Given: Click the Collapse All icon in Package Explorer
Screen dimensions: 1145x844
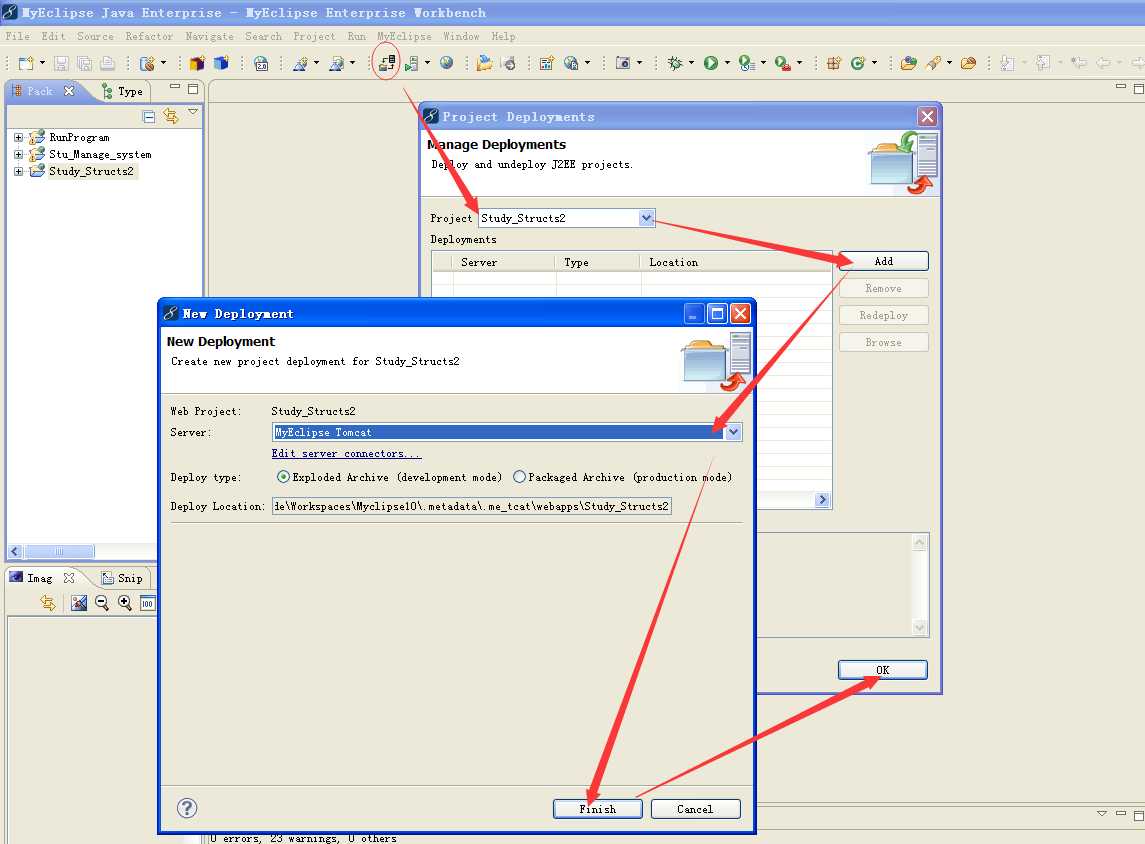Looking at the screenshot, I should [x=148, y=116].
